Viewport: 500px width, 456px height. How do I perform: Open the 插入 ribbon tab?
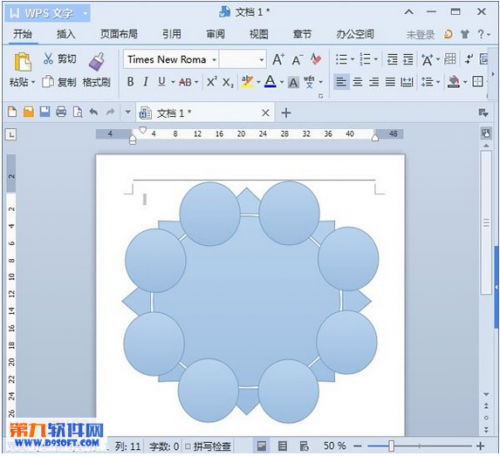coord(66,34)
